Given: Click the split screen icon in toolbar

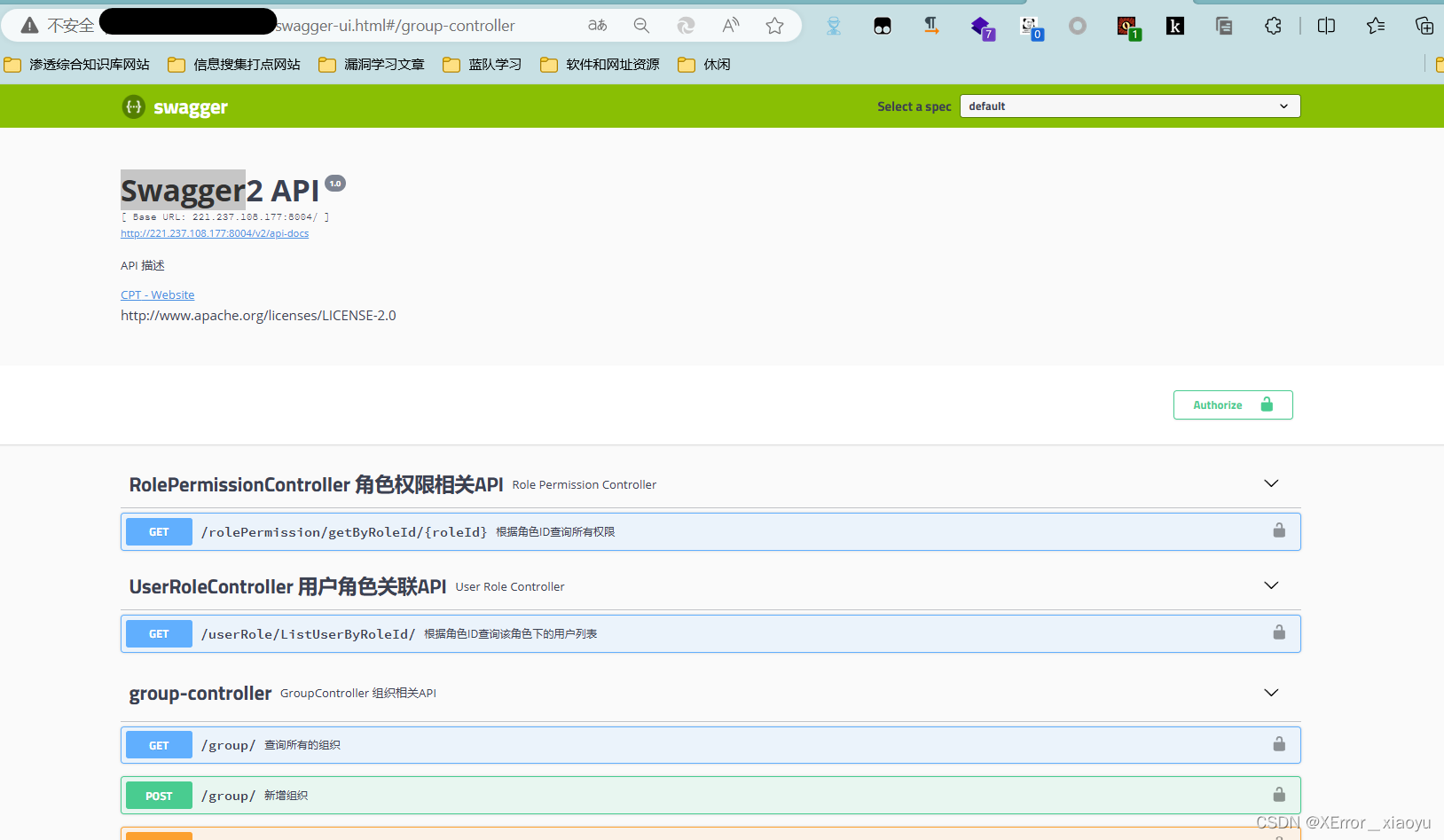Looking at the screenshot, I should pyautogui.click(x=1325, y=26).
